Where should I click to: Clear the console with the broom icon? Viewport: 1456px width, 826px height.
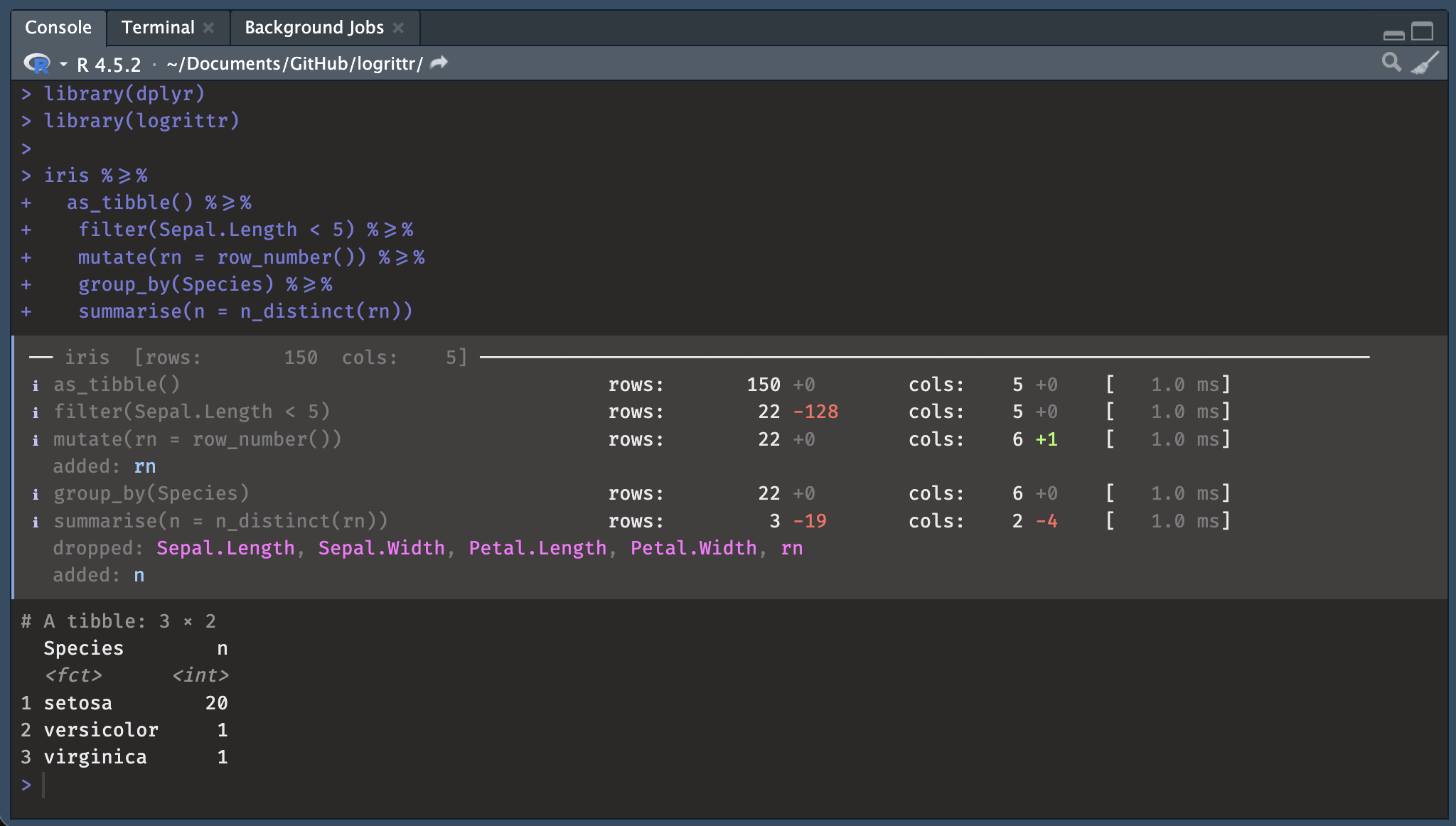click(1425, 63)
